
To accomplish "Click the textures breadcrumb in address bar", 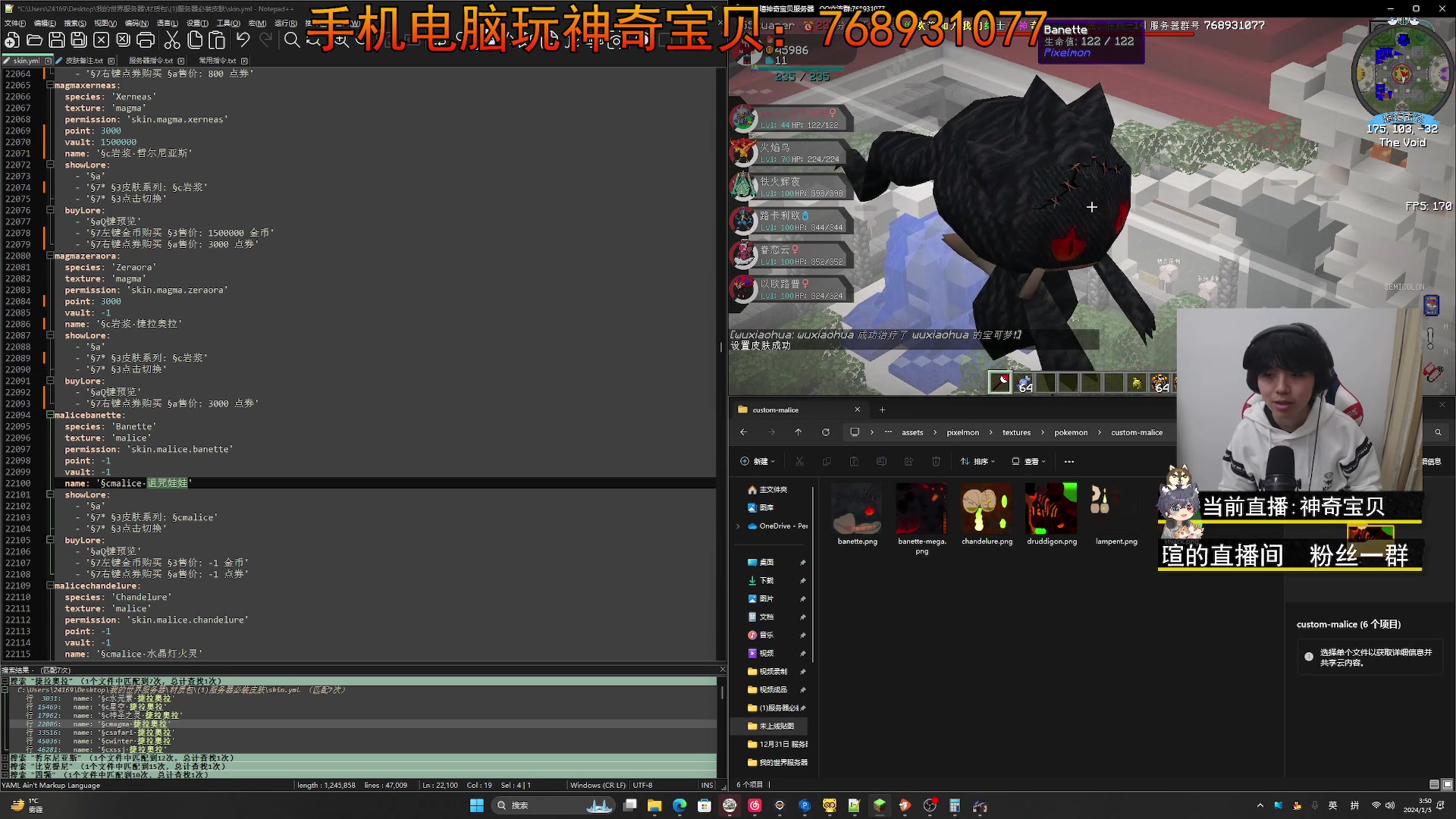I will click(1016, 432).
